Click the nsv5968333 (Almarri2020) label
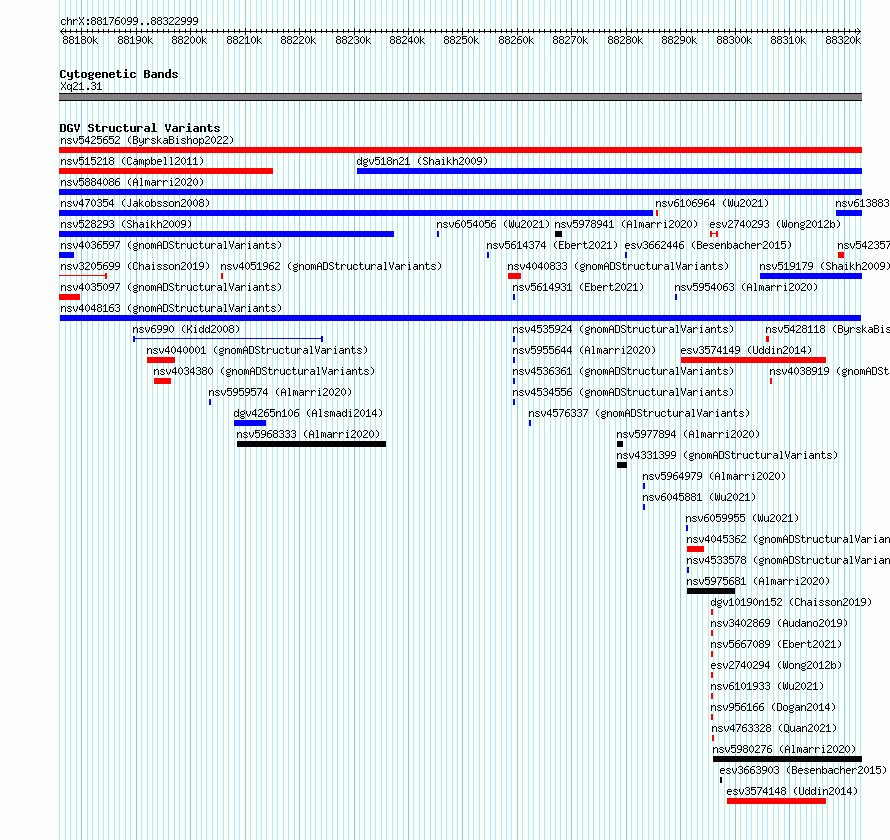Viewport: 890px width, 840px height. pos(308,434)
